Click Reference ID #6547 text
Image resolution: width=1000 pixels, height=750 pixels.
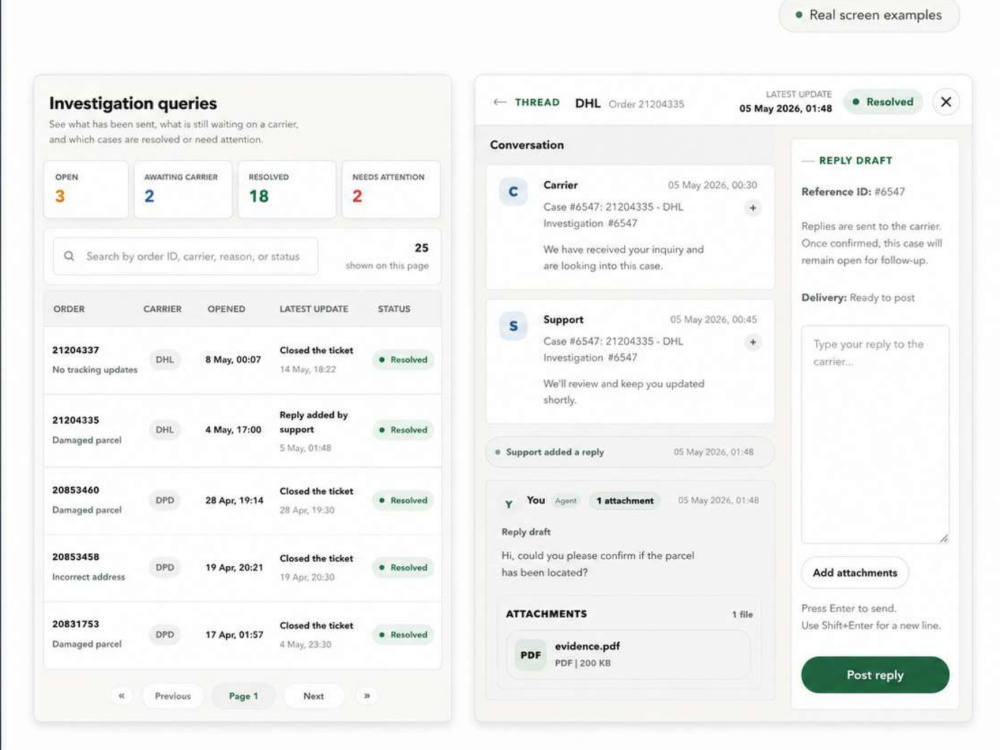pyautogui.click(x=853, y=191)
